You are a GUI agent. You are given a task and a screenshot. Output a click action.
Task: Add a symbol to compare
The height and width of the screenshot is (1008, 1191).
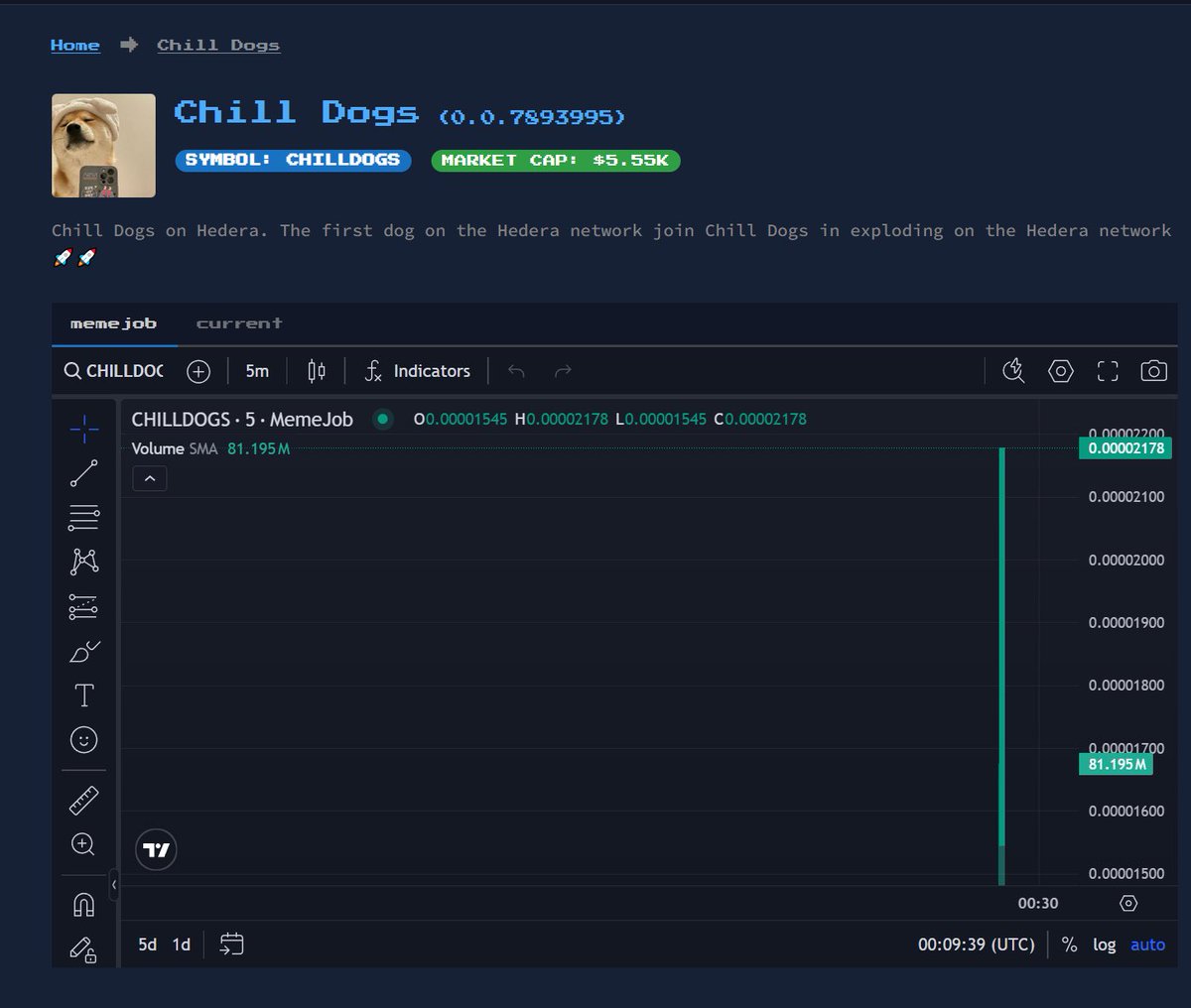pyautogui.click(x=198, y=371)
